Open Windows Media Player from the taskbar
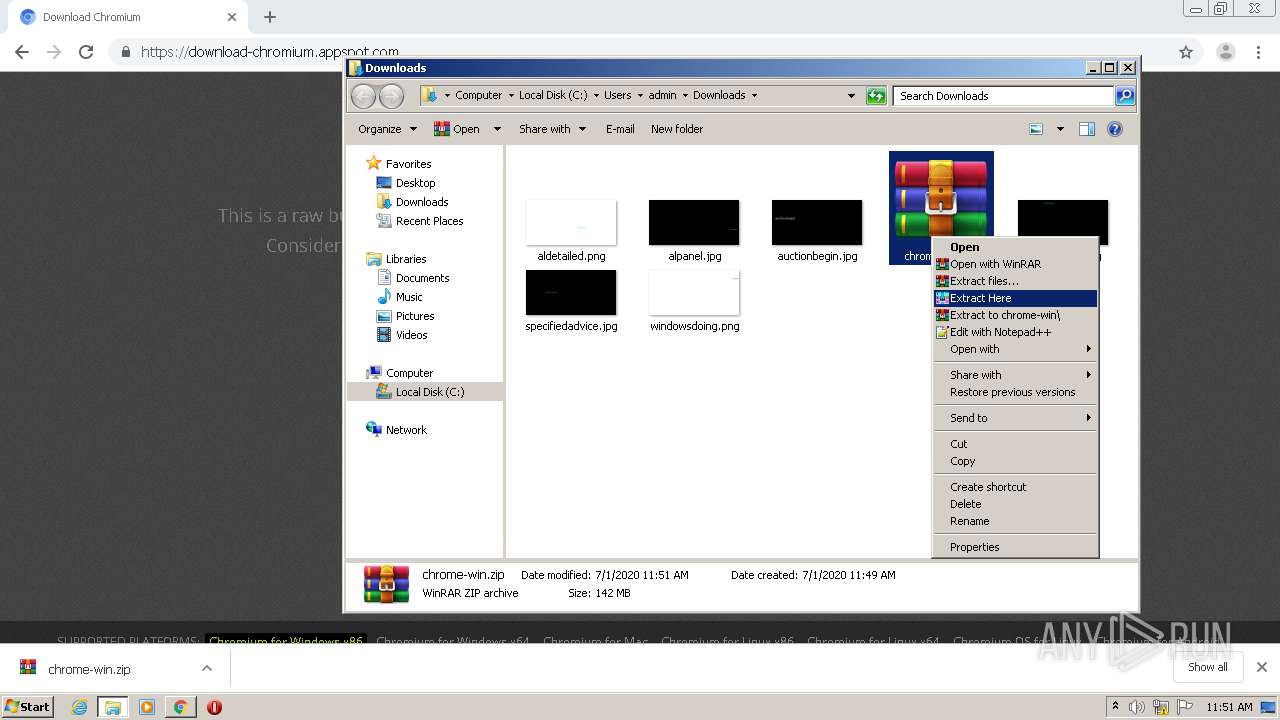 (x=147, y=707)
